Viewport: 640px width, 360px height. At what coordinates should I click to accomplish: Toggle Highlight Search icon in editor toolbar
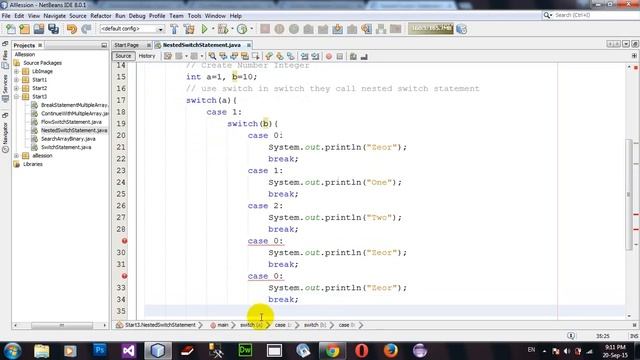click(x=245, y=56)
